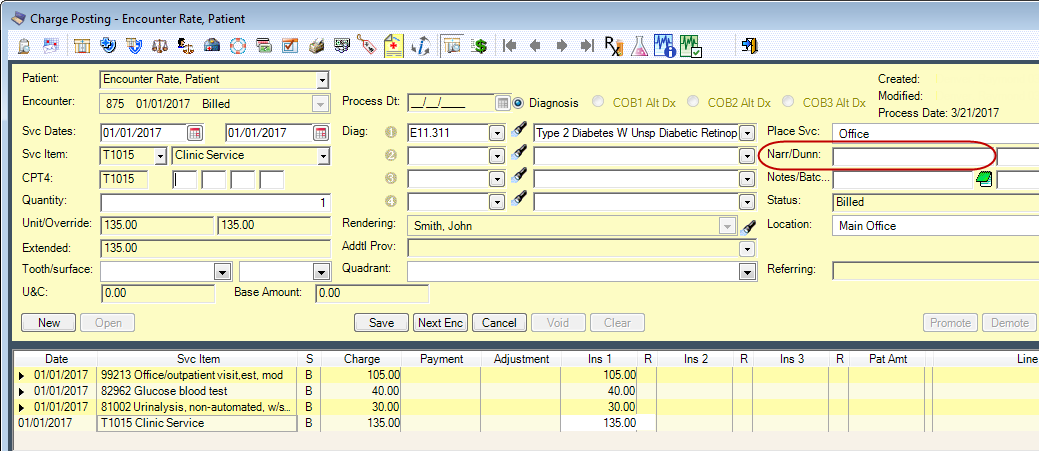Viewport: 1039px width, 451px height.
Task: Click the Base Amount field
Action: (x=372, y=293)
